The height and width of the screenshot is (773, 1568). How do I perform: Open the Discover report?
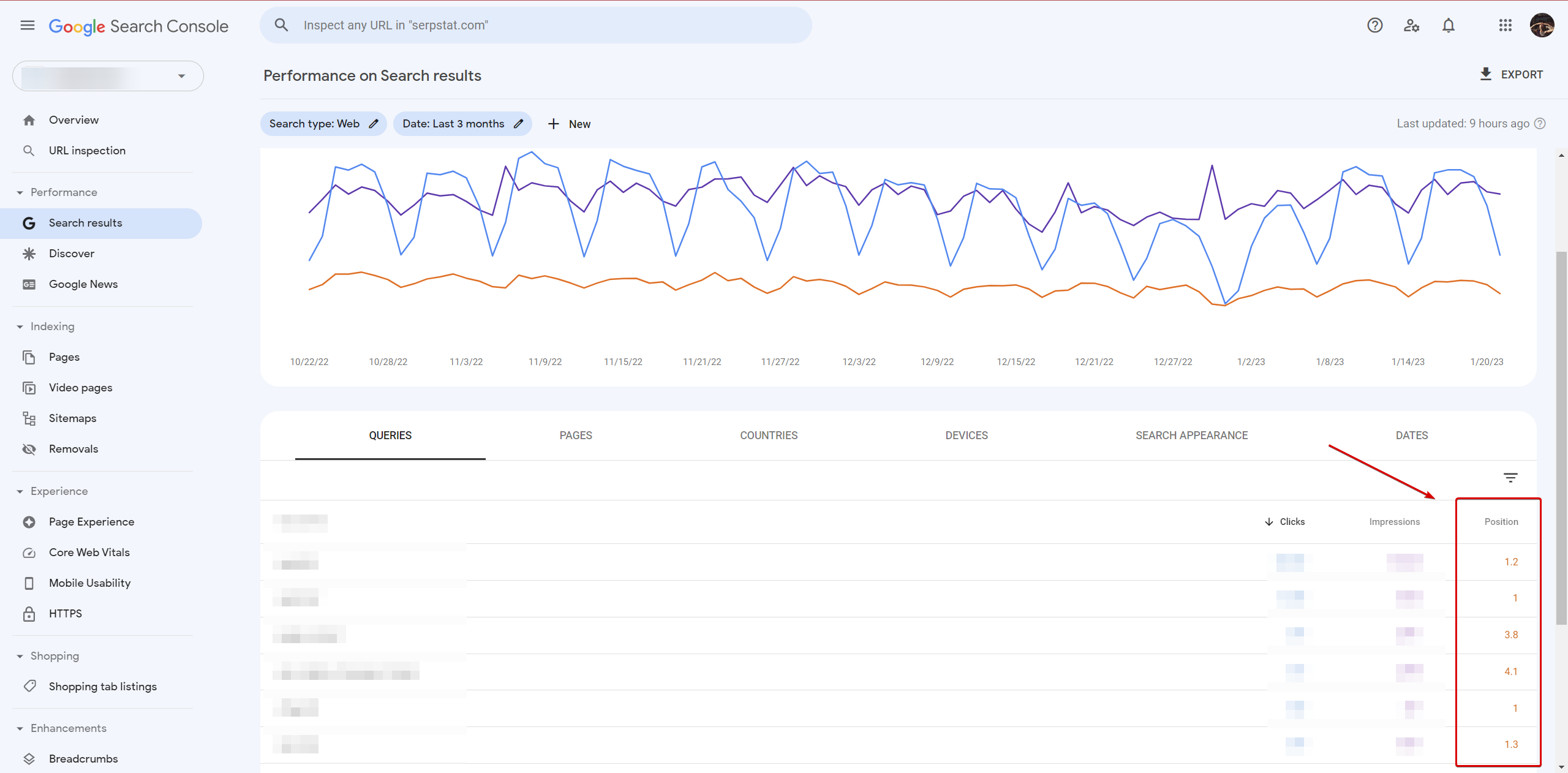(72, 254)
